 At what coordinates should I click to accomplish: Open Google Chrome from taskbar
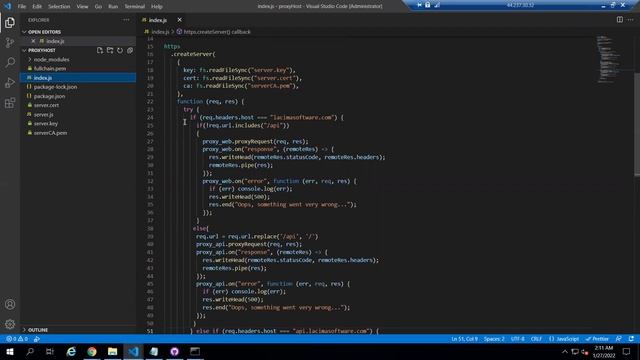[x=92, y=351]
